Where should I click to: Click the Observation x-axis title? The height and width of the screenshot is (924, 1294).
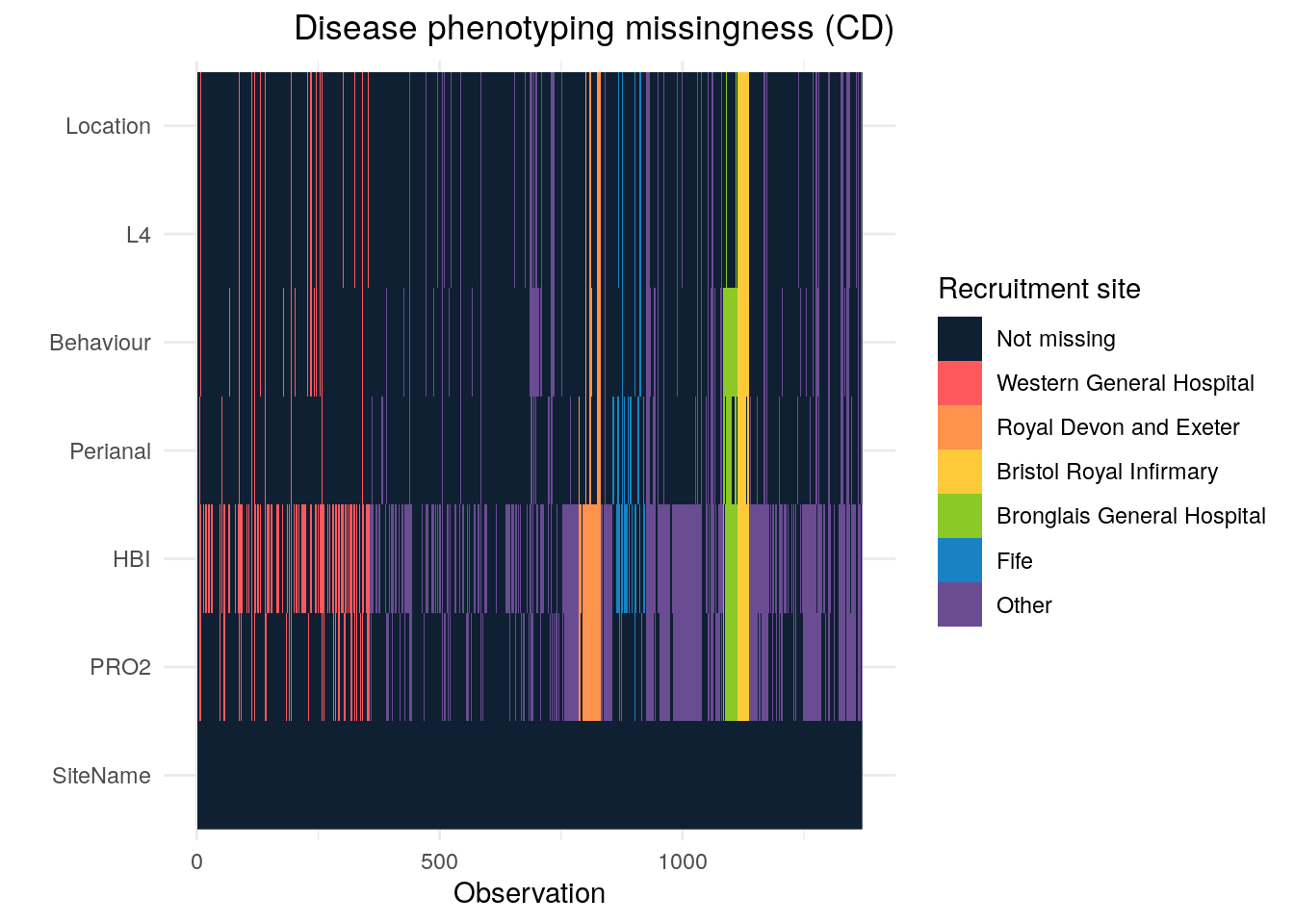click(530, 893)
